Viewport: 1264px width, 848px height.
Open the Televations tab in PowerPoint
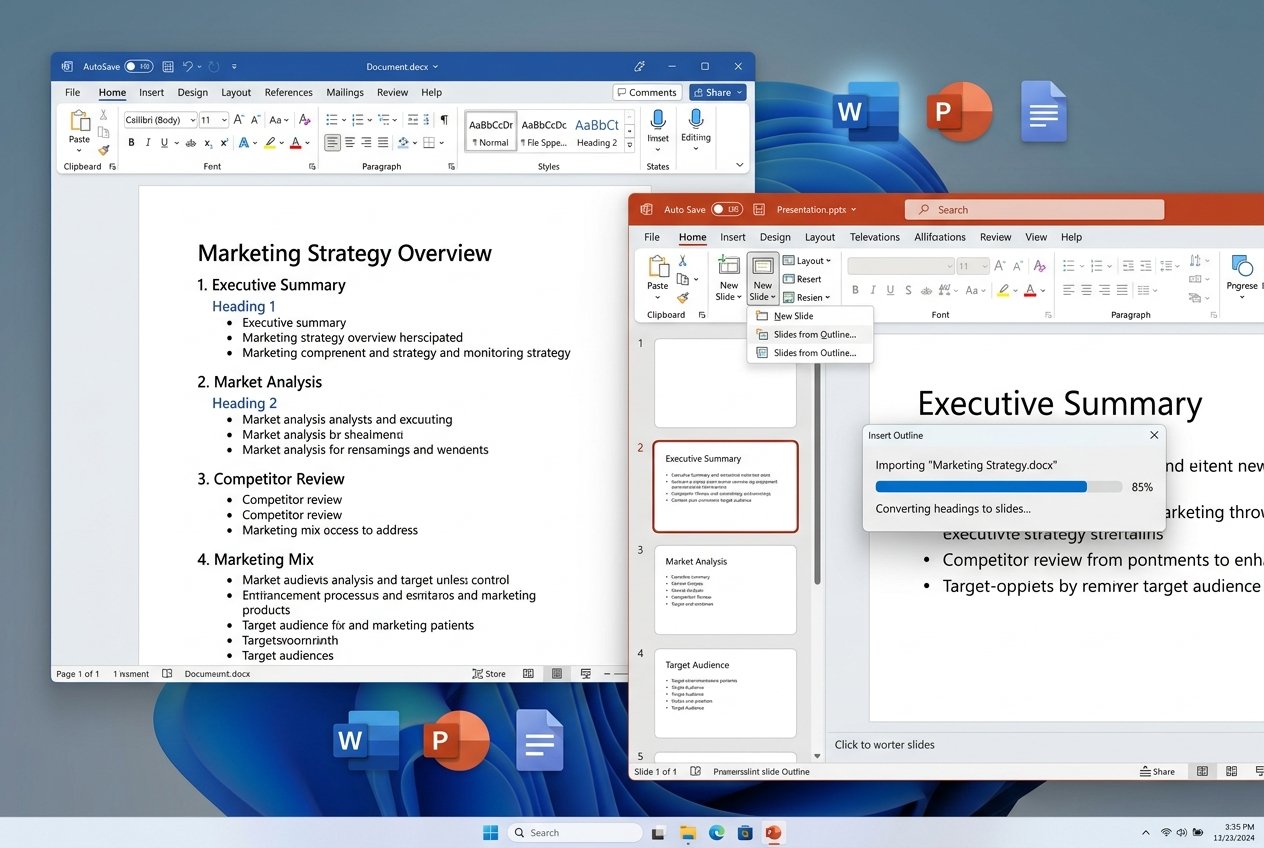click(875, 237)
